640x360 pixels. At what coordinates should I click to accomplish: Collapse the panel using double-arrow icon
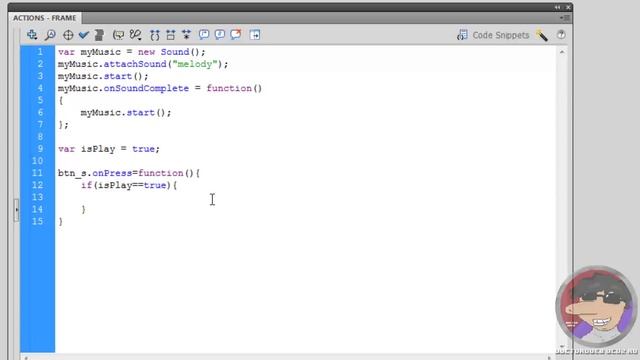[558, 7]
